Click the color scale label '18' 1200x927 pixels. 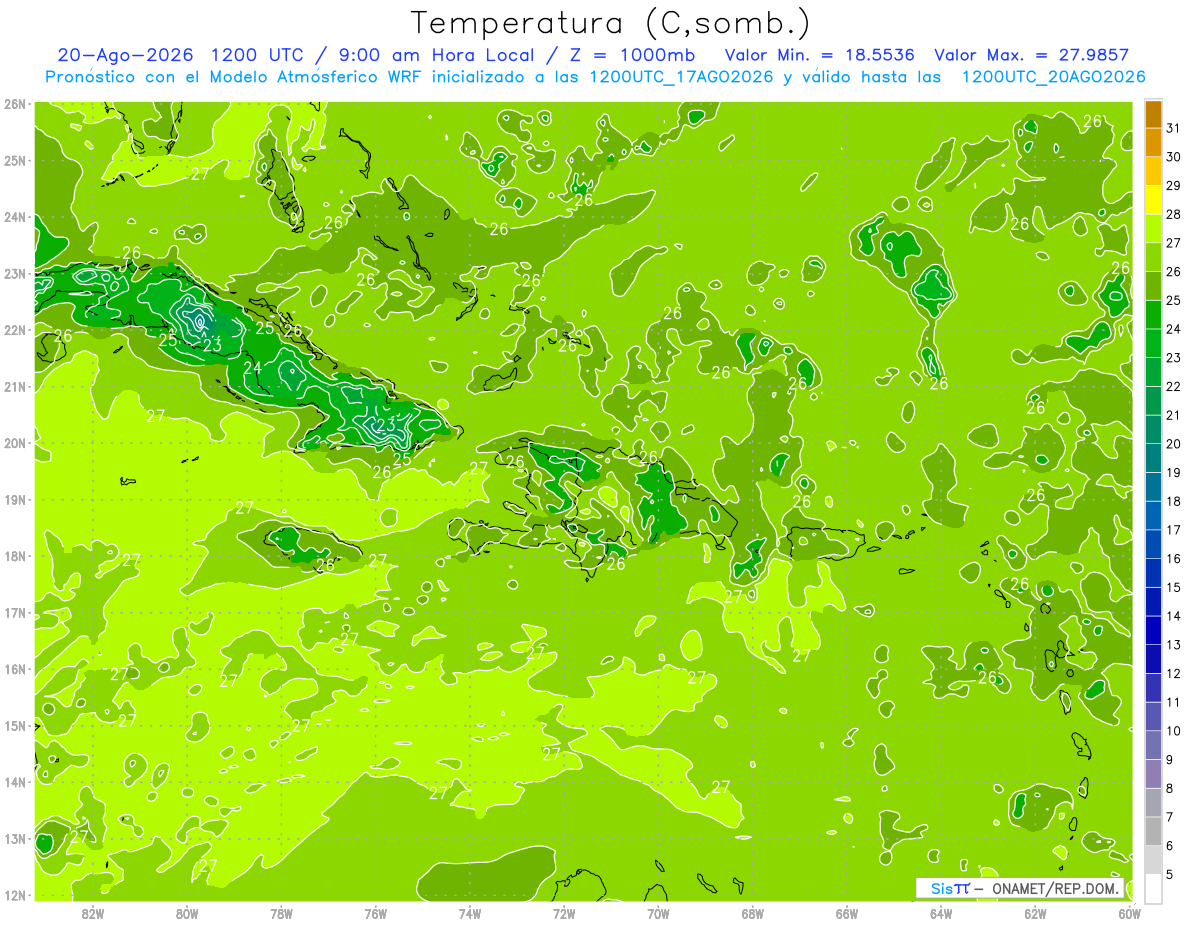[x=1173, y=501]
